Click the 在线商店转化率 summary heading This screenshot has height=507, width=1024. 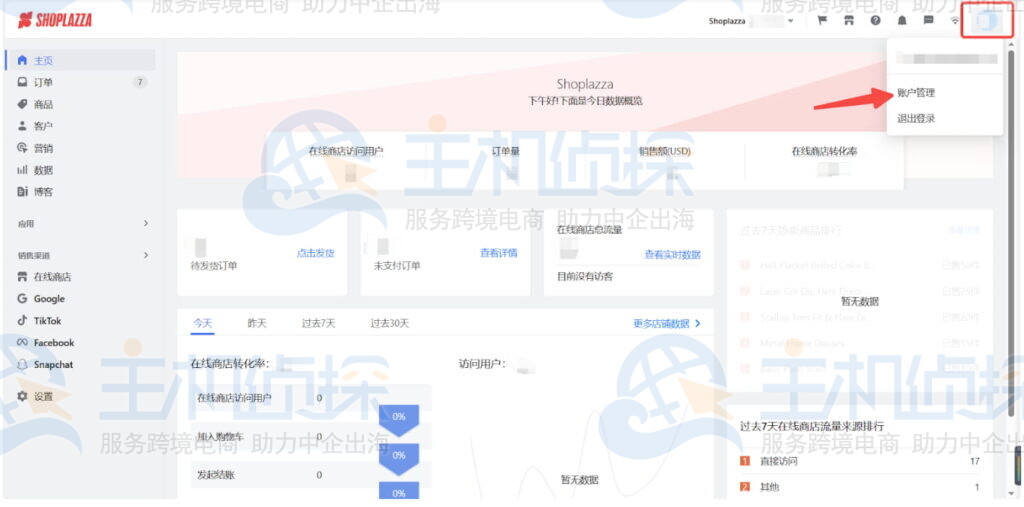coord(824,152)
